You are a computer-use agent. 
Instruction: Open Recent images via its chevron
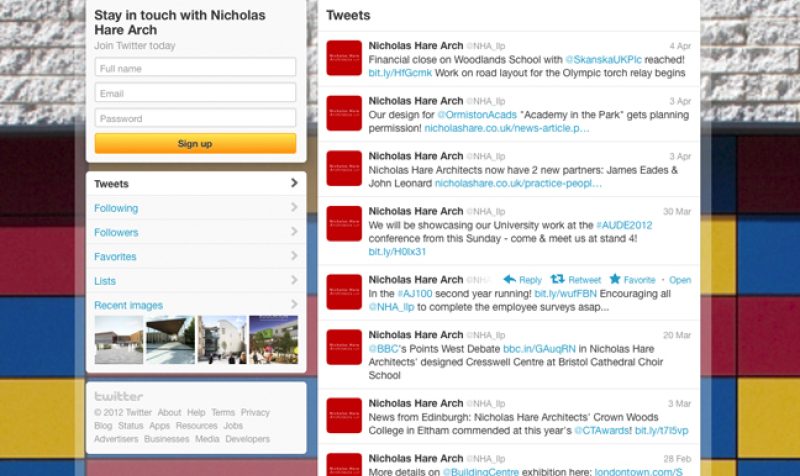click(294, 305)
